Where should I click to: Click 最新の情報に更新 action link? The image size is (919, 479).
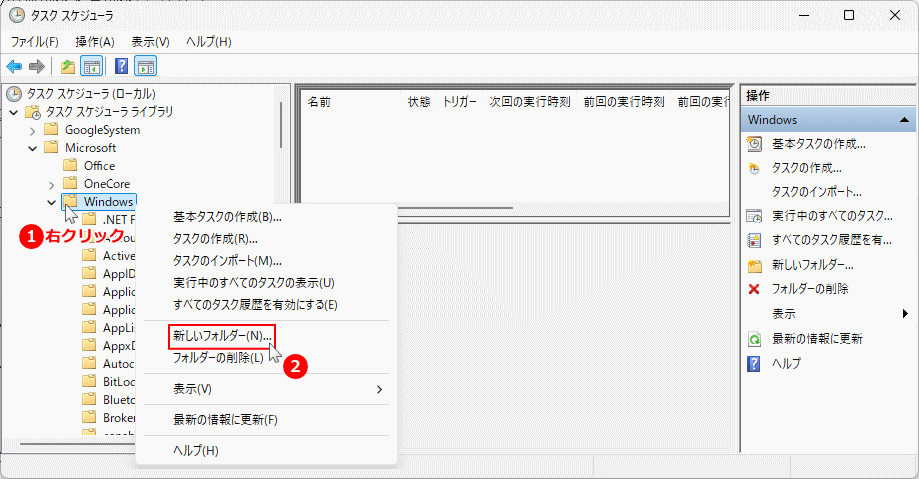[817, 338]
